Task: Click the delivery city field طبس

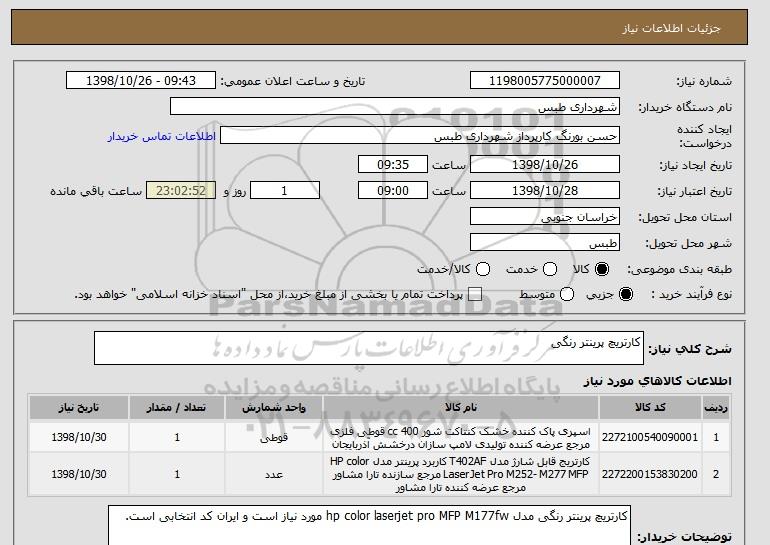Action: click(545, 243)
